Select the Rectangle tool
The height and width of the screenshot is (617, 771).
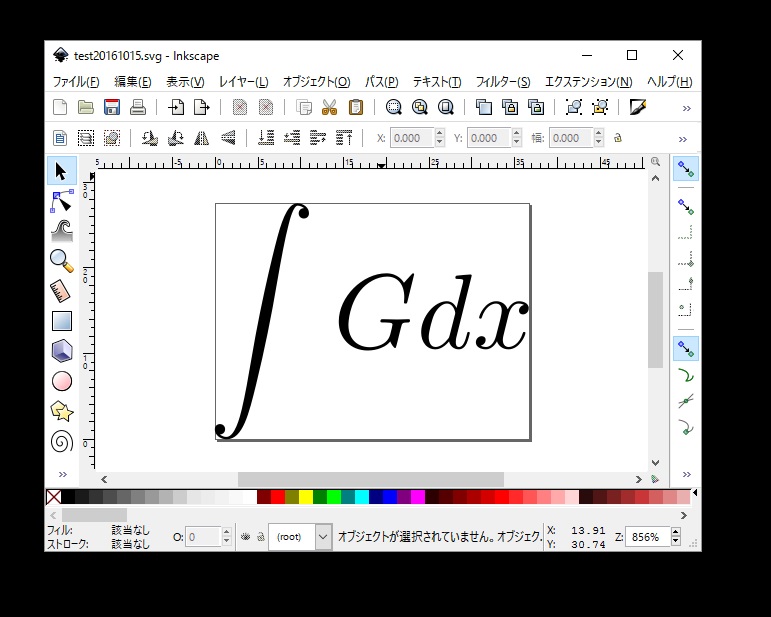pyautogui.click(x=61, y=321)
